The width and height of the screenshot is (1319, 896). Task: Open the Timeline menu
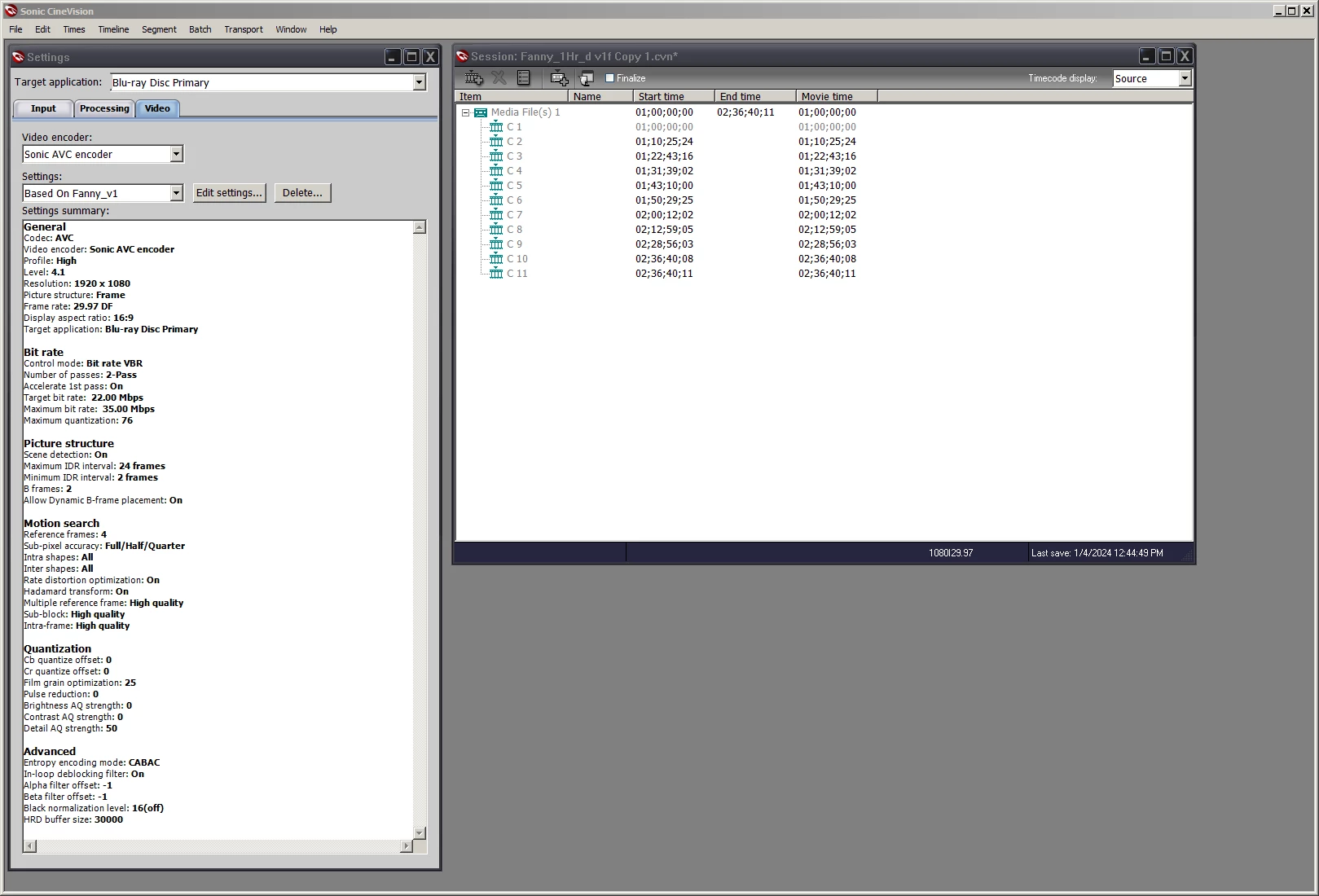pyautogui.click(x=113, y=29)
